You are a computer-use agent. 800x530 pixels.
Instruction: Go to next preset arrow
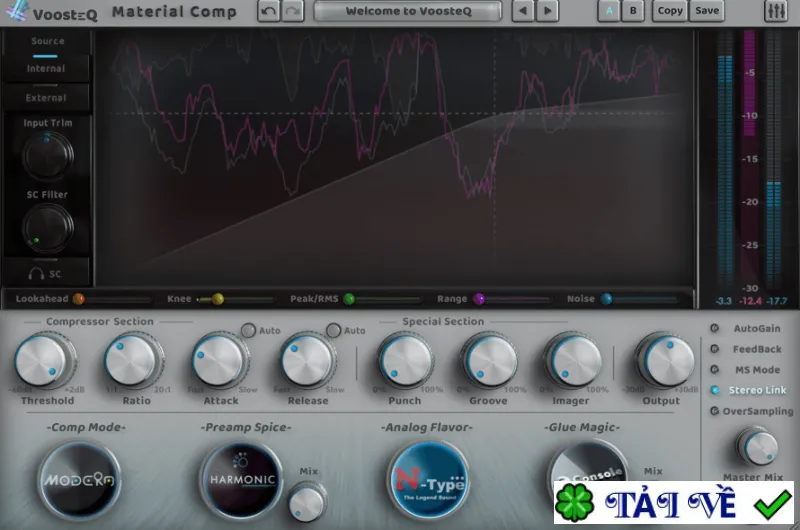[x=547, y=11]
